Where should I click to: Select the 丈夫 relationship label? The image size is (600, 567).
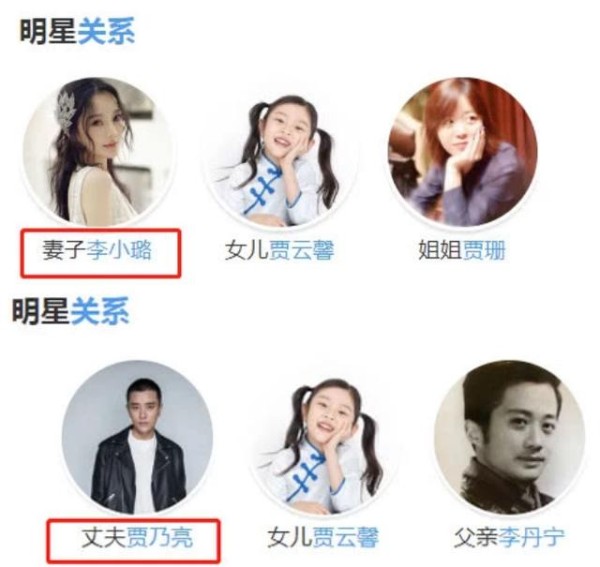click(104, 537)
